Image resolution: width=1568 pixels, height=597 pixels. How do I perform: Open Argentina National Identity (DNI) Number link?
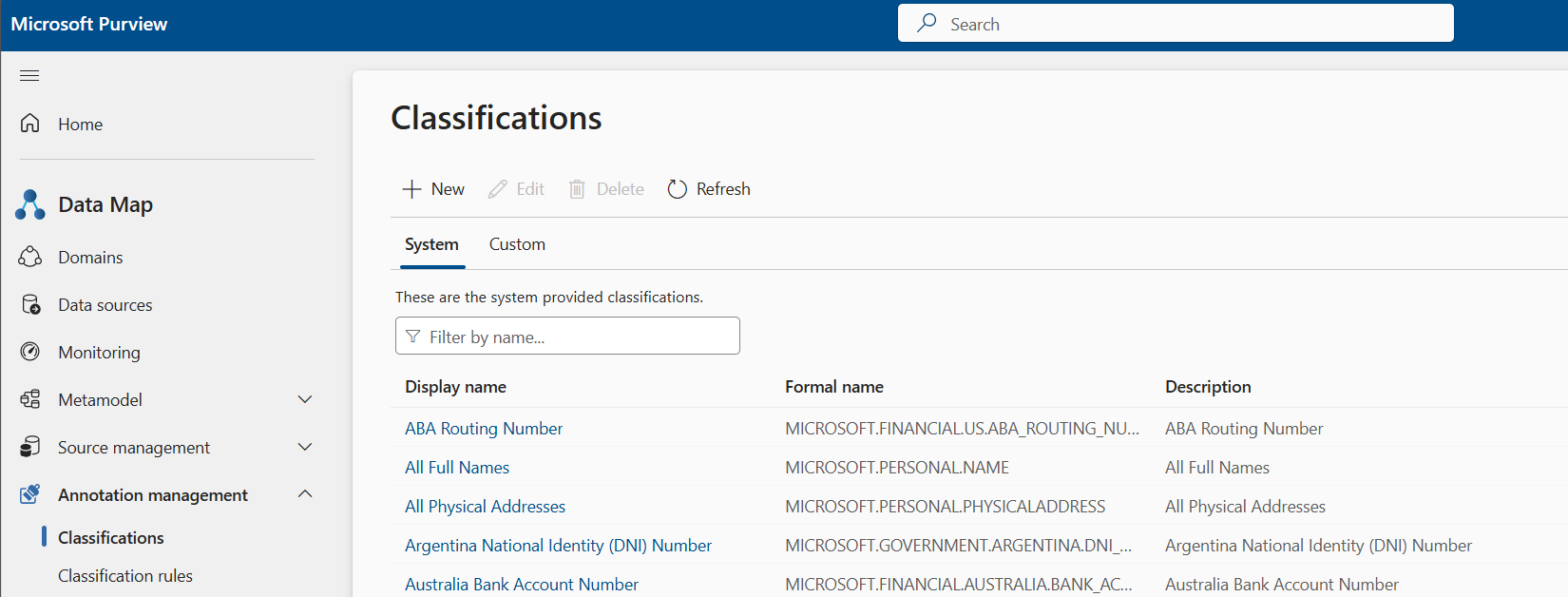pyautogui.click(x=558, y=546)
